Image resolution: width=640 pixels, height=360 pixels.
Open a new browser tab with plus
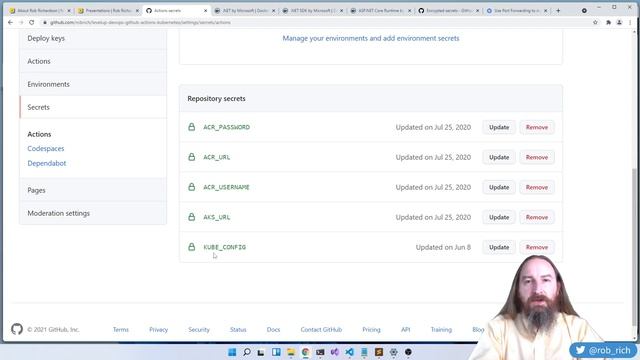point(558,11)
